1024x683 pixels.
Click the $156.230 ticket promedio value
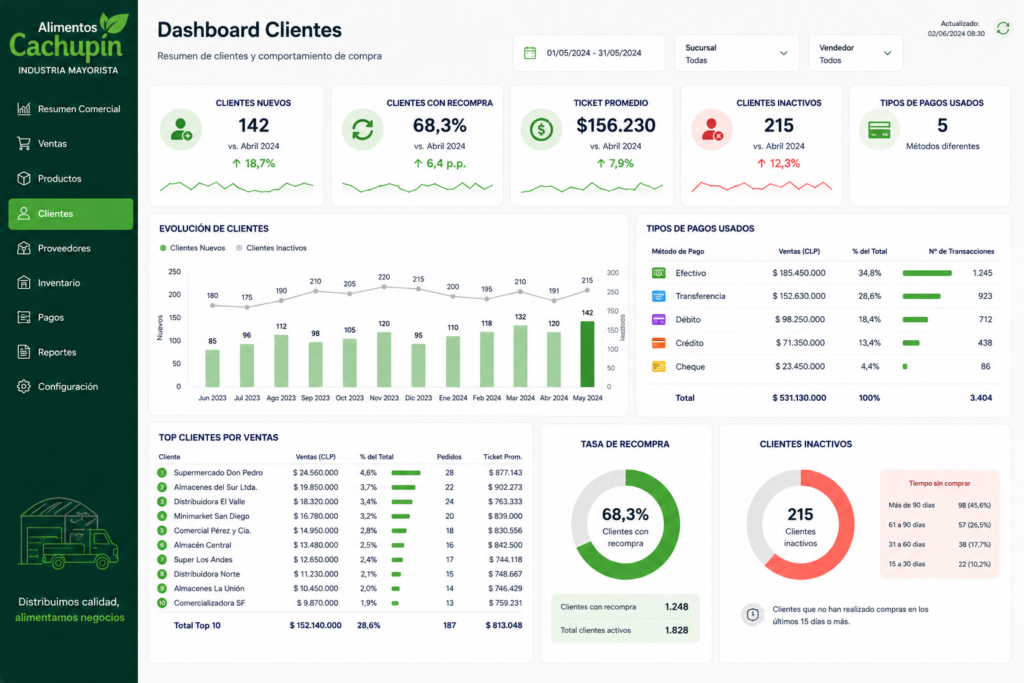[x=616, y=125]
